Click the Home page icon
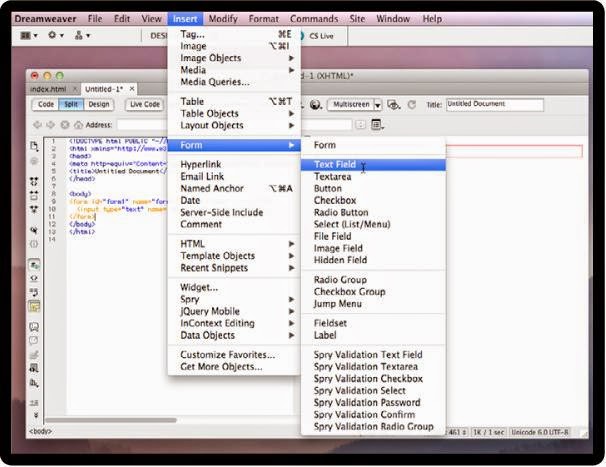606x467 pixels. click(x=78, y=125)
